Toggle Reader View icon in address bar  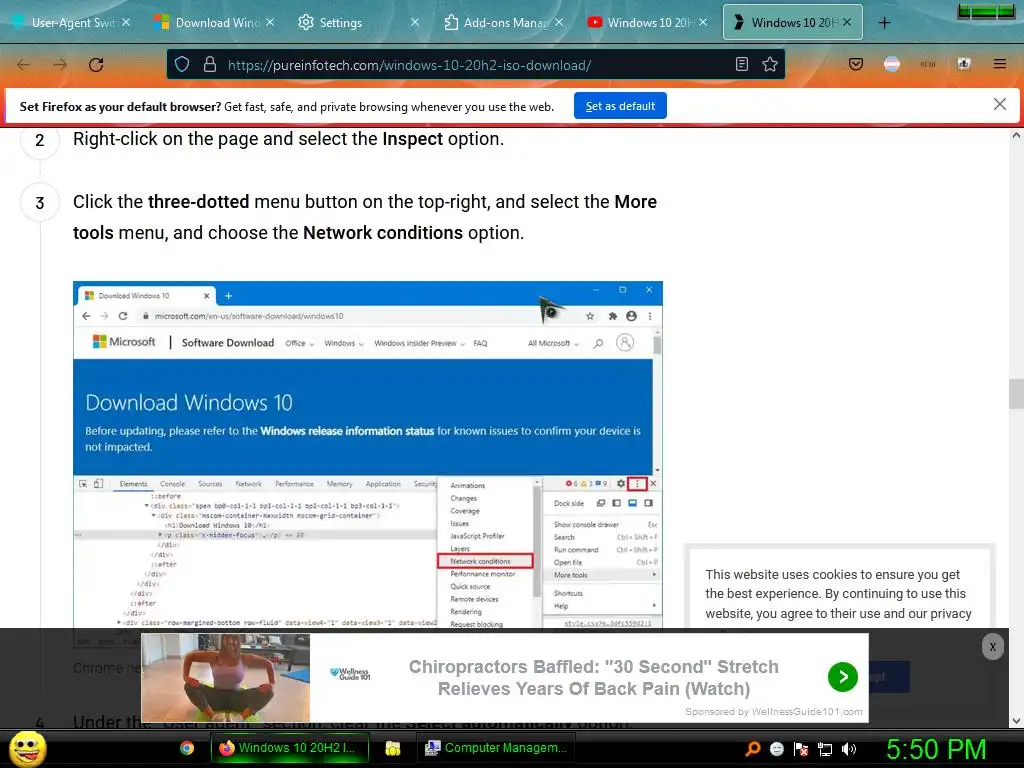[742, 64]
